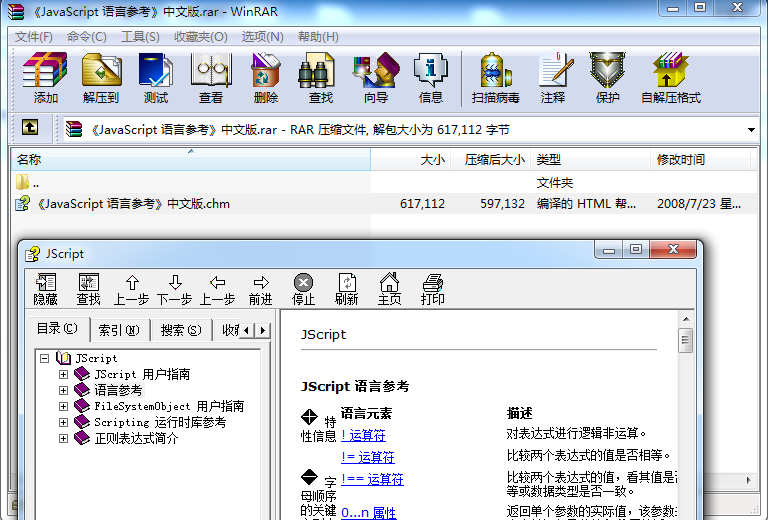
Task: Open the 收藏夹(O) menu
Action: pyautogui.click(x=201, y=37)
